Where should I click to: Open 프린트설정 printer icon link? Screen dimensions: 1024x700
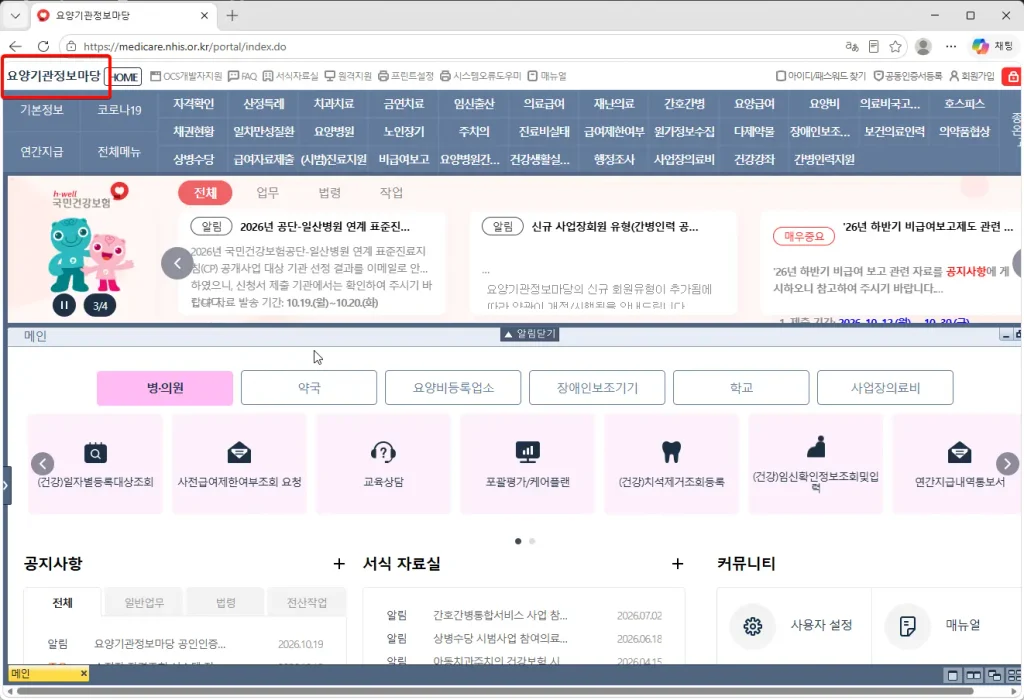pos(406,76)
